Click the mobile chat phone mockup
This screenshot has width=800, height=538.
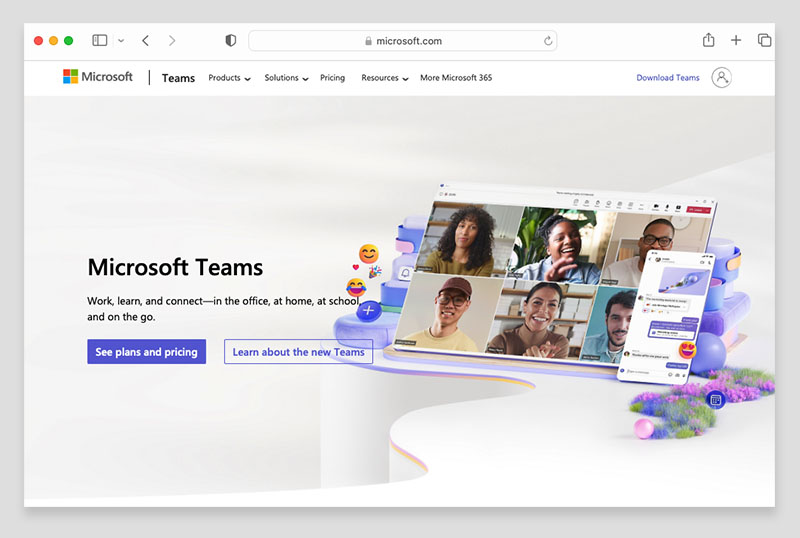(x=666, y=316)
